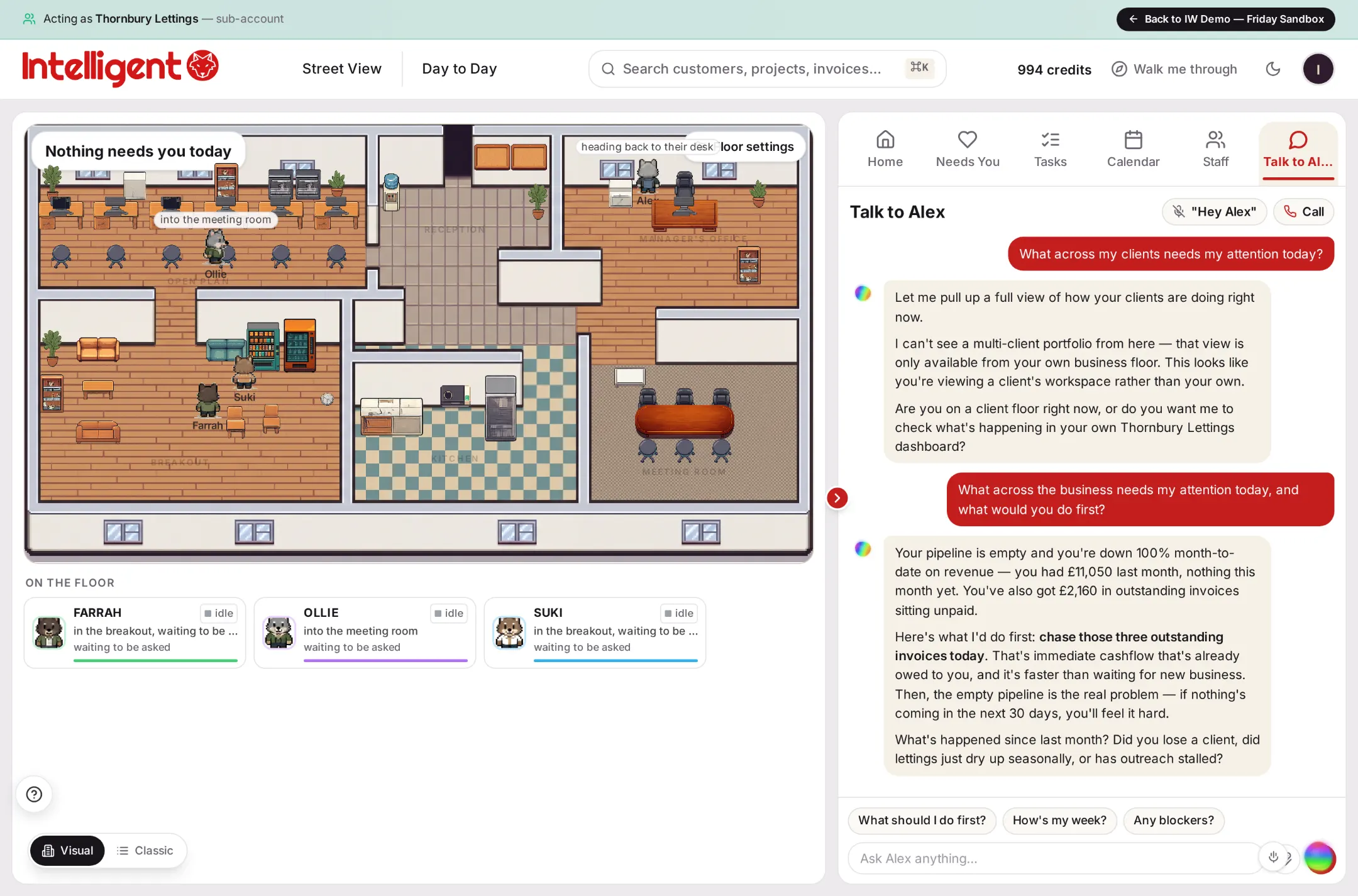The height and width of the screenshot is (896, 1358).
Task: Select the Talk to Alex tab
Action: coord(1298,151)
